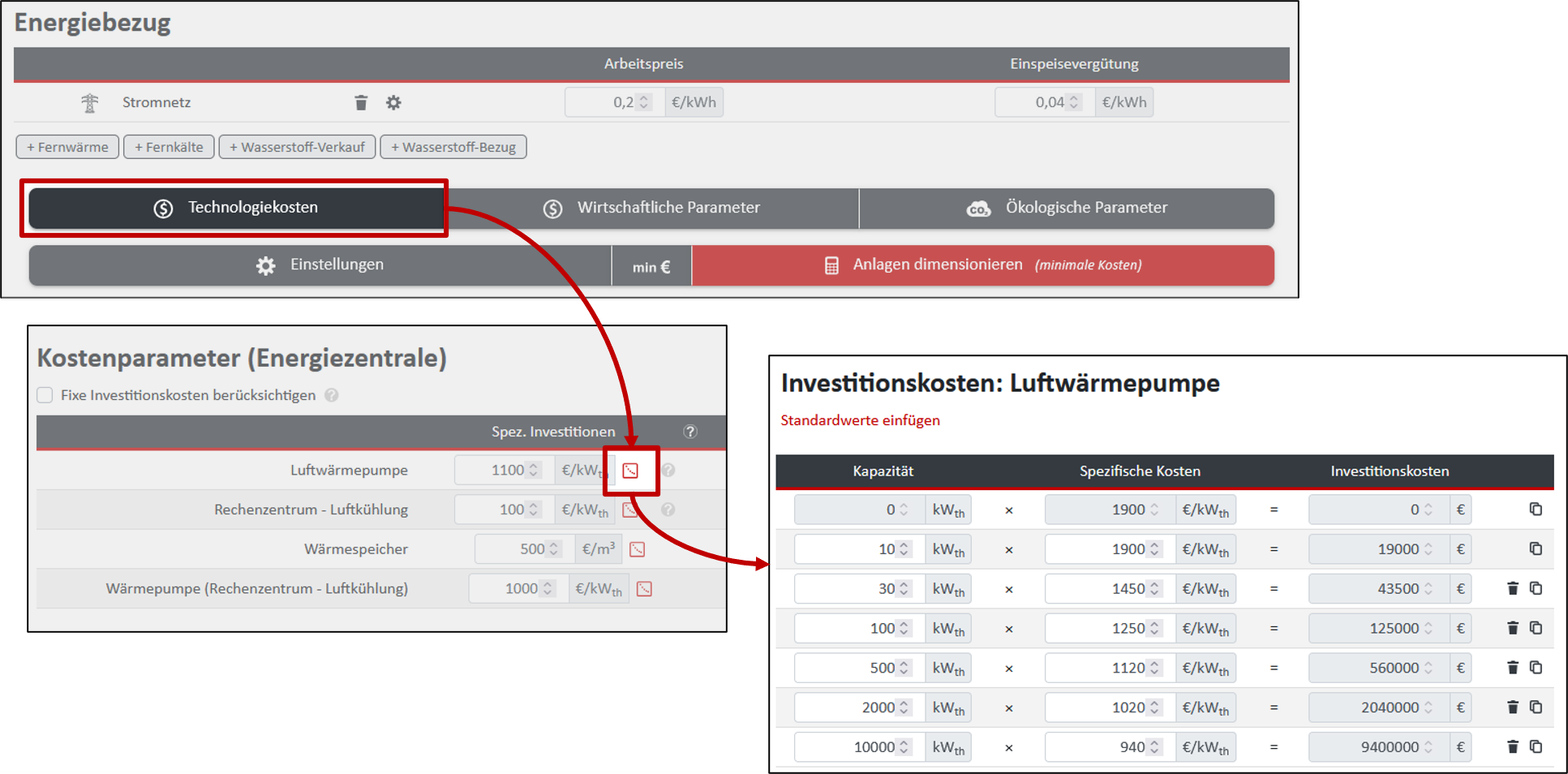Duplicate the 10 kWth capacity row
Screen dimensions: 1568x774
point(1536,549)
